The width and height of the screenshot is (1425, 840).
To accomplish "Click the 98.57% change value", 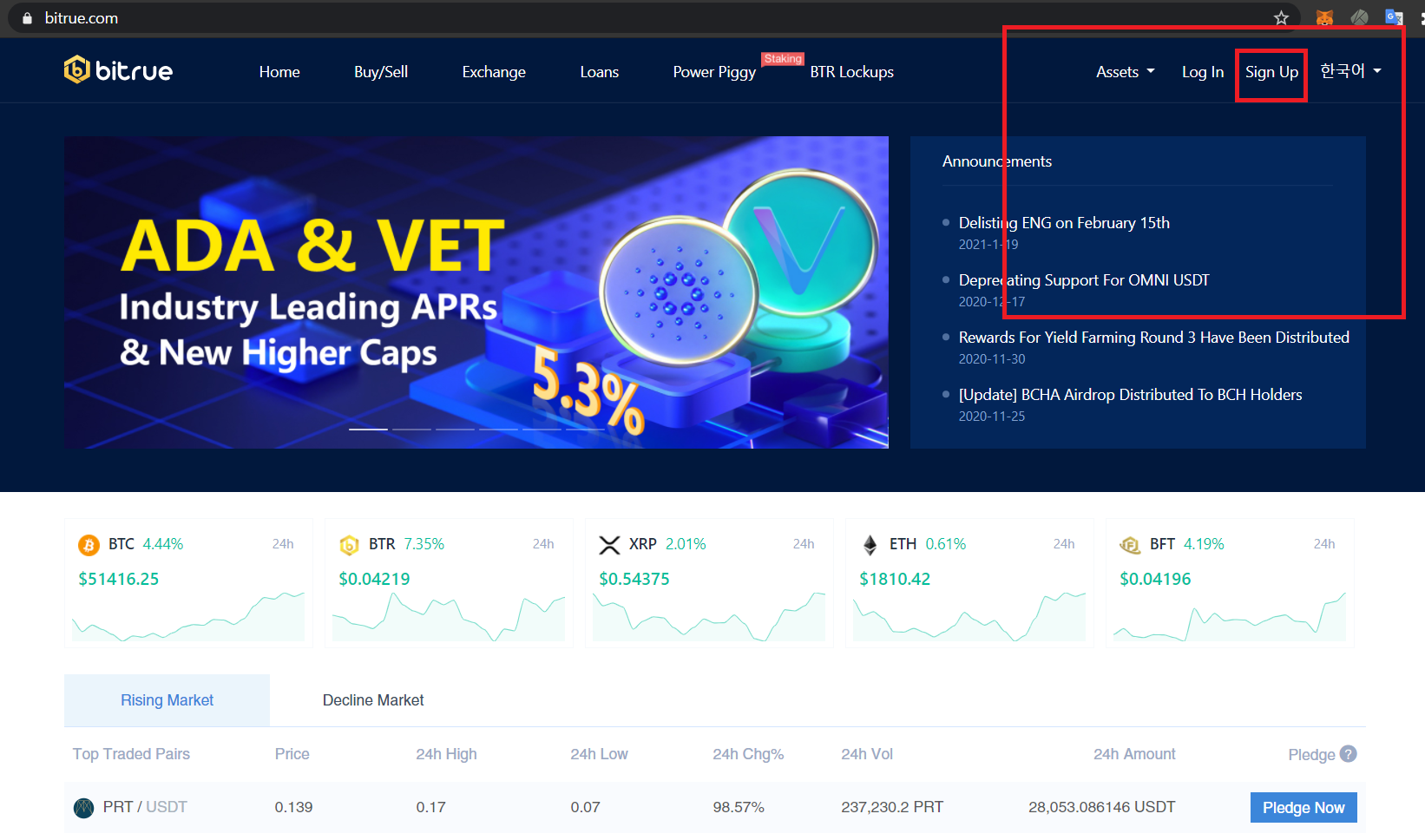I will 739,807.
